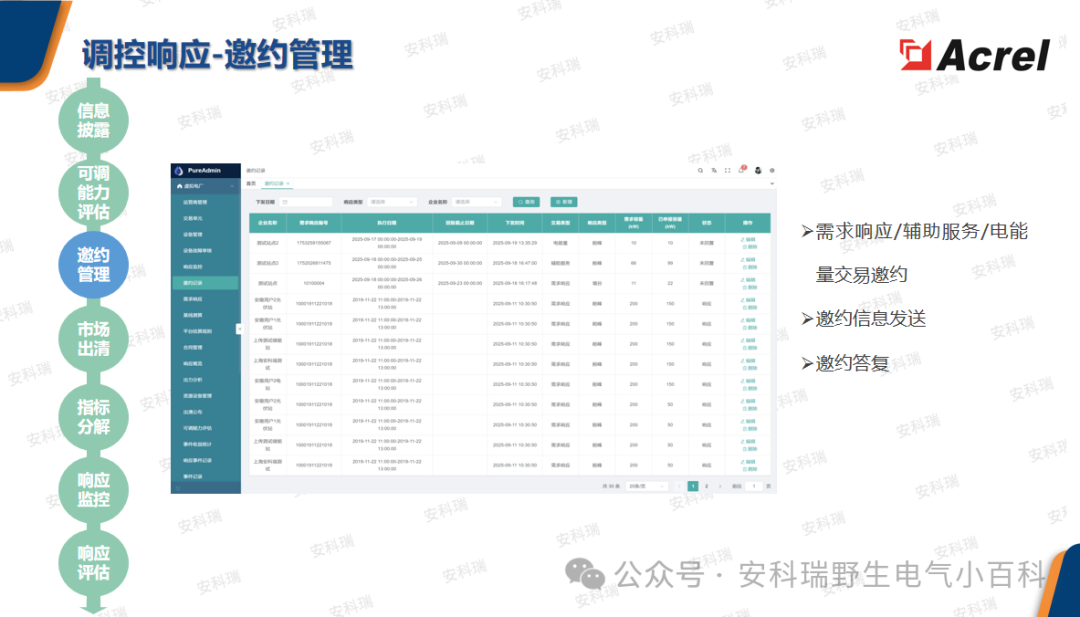
Task: Open 事件记录 in the sidebar
Action: coord(191,477)
